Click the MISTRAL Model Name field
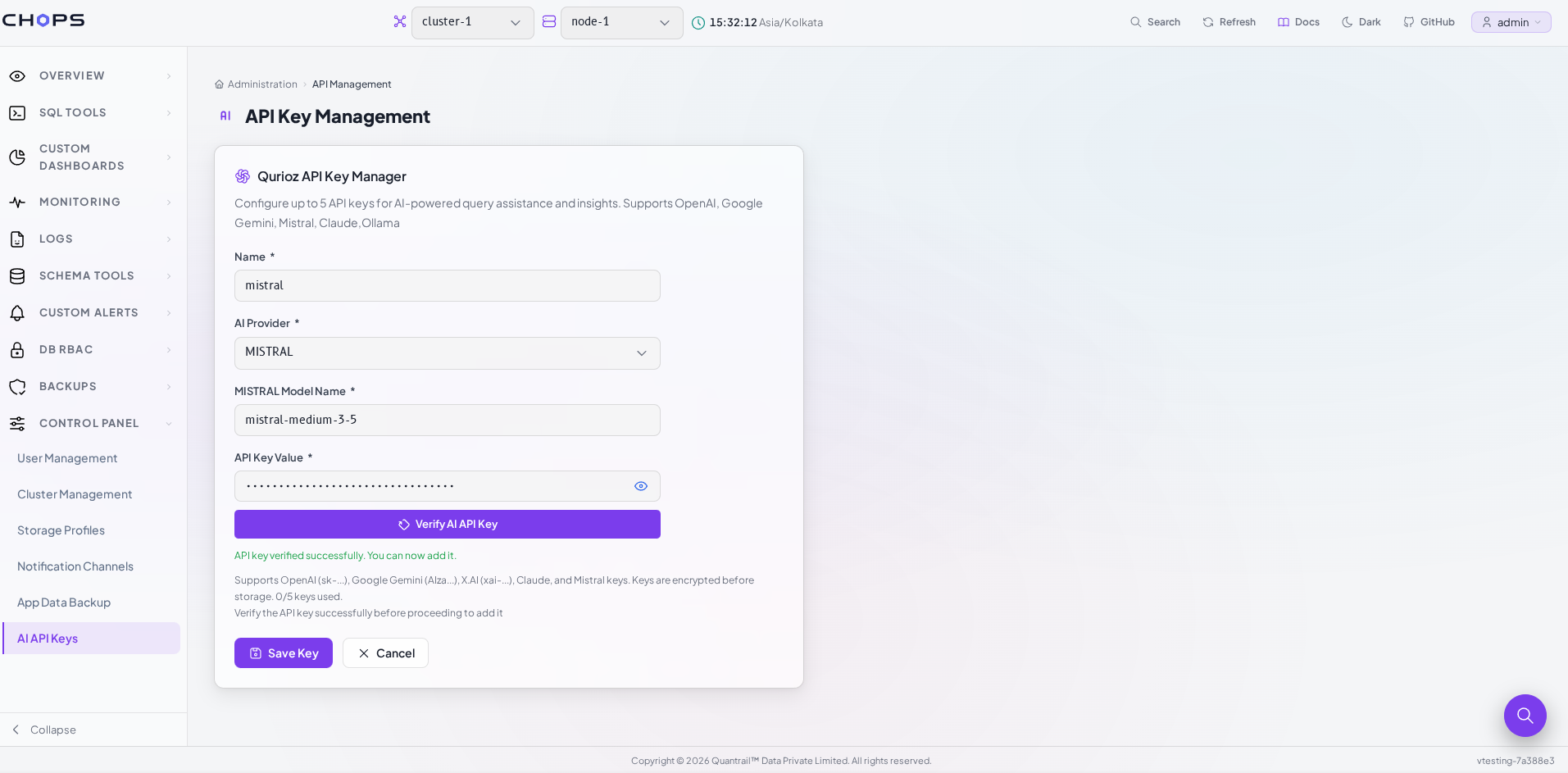The width and height of the screenshot is (1568, 773). [448, 421]
